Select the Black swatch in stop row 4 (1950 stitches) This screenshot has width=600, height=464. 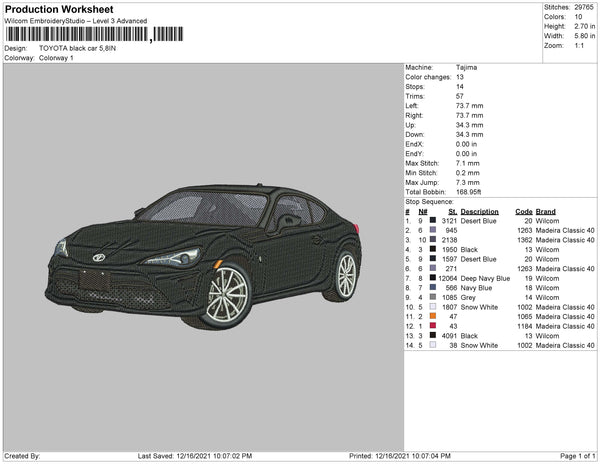click(432, 249)
